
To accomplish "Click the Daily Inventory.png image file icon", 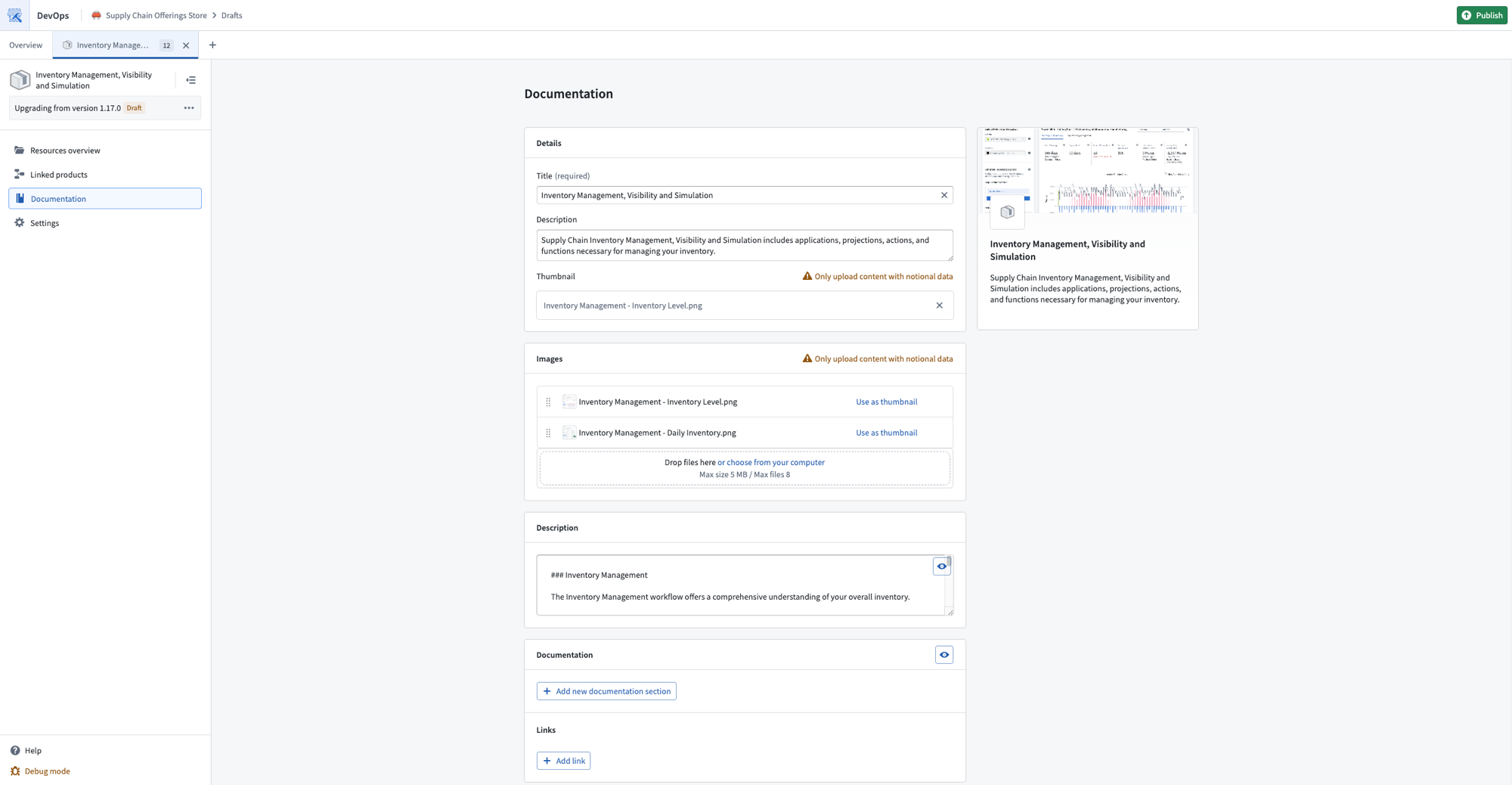I will point(569,433).
